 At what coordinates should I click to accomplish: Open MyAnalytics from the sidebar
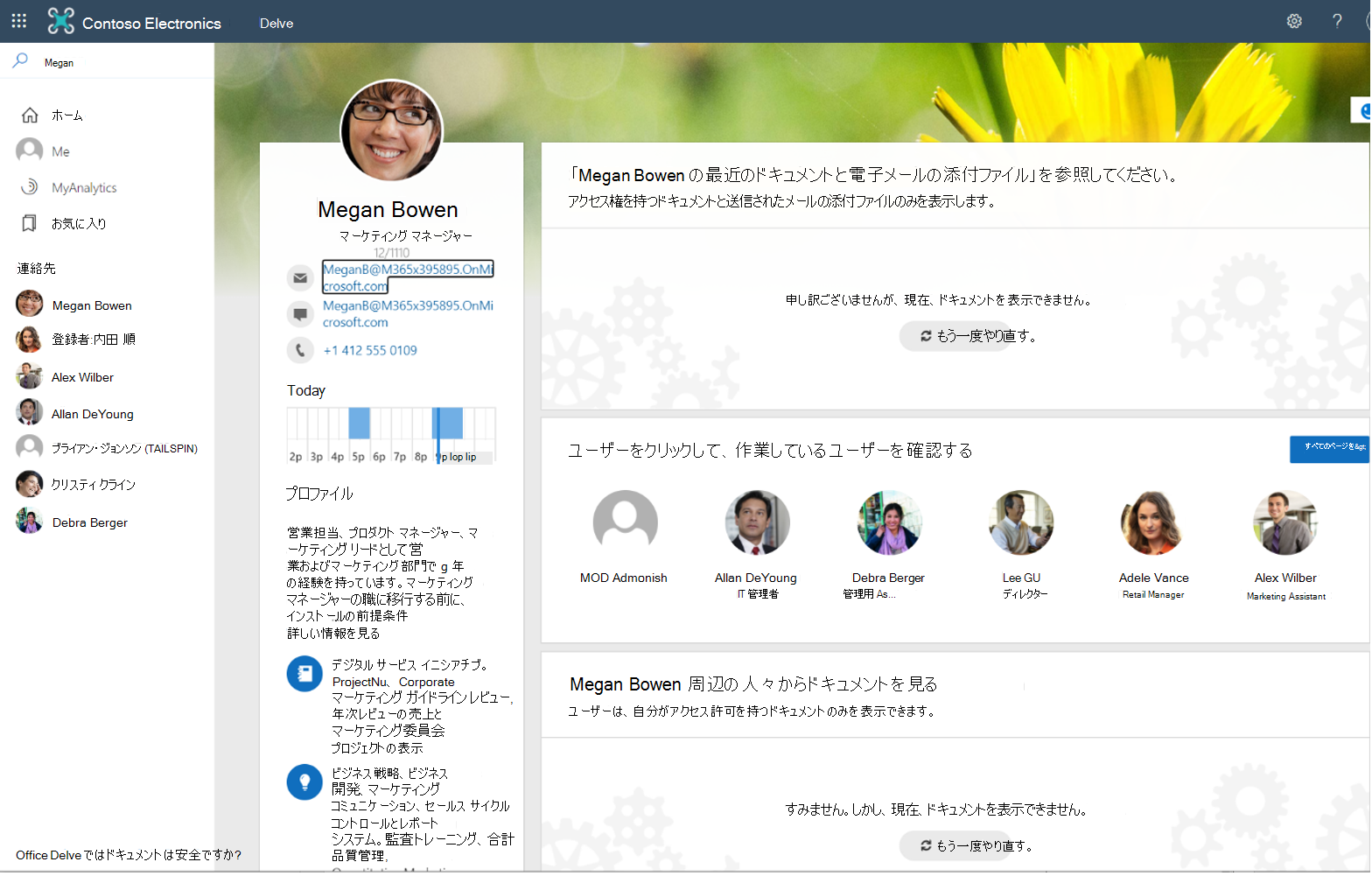point(84,188)
